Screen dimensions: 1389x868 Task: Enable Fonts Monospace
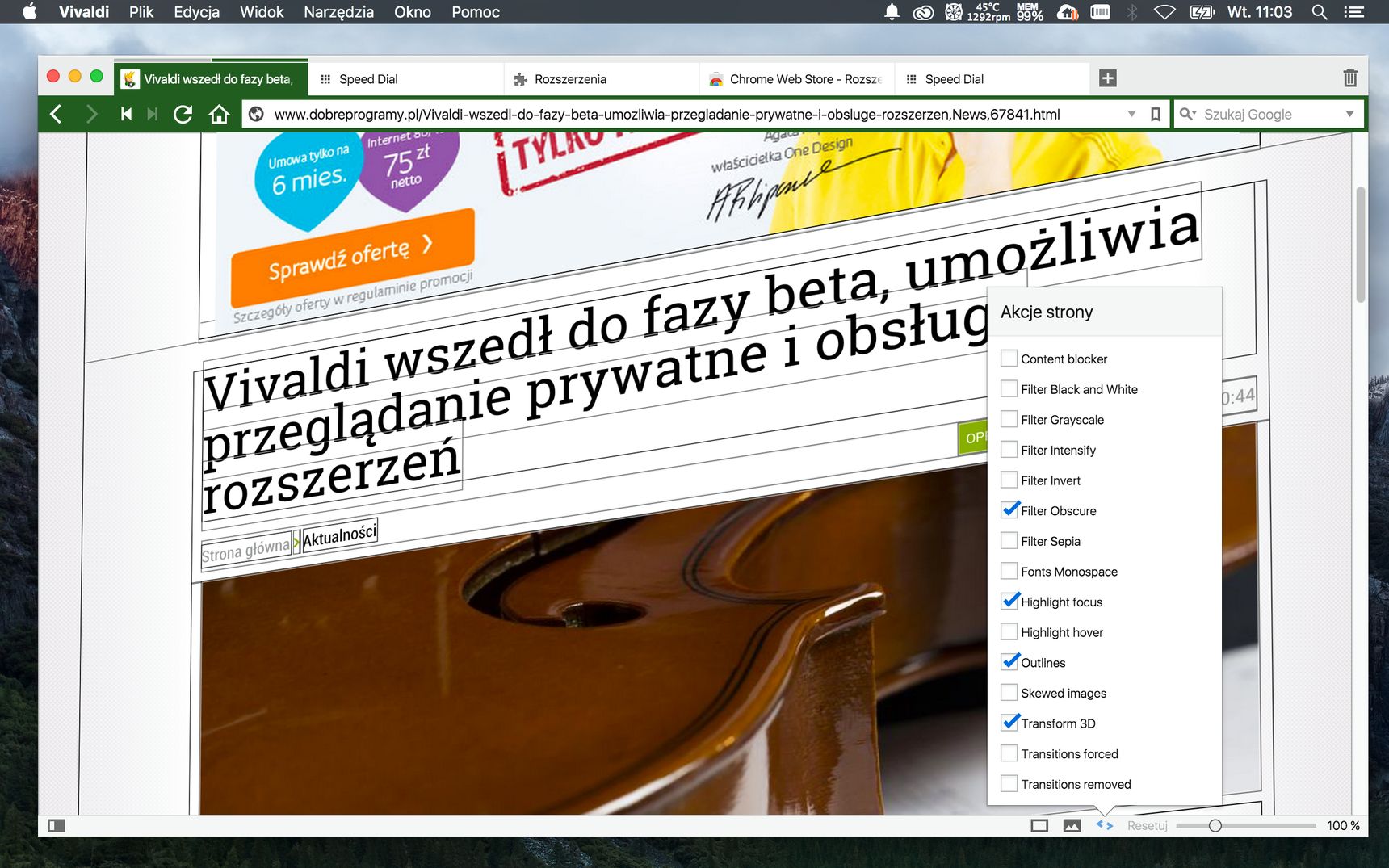coord(1009,571)
